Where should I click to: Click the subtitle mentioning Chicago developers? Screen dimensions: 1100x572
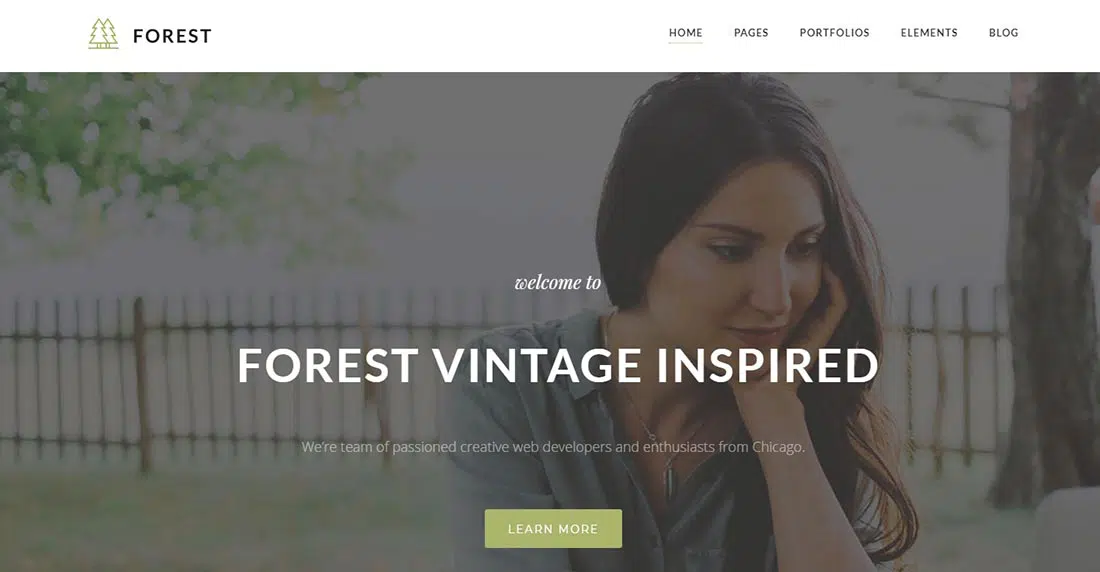pyautogui.click(x=554, y=447)
